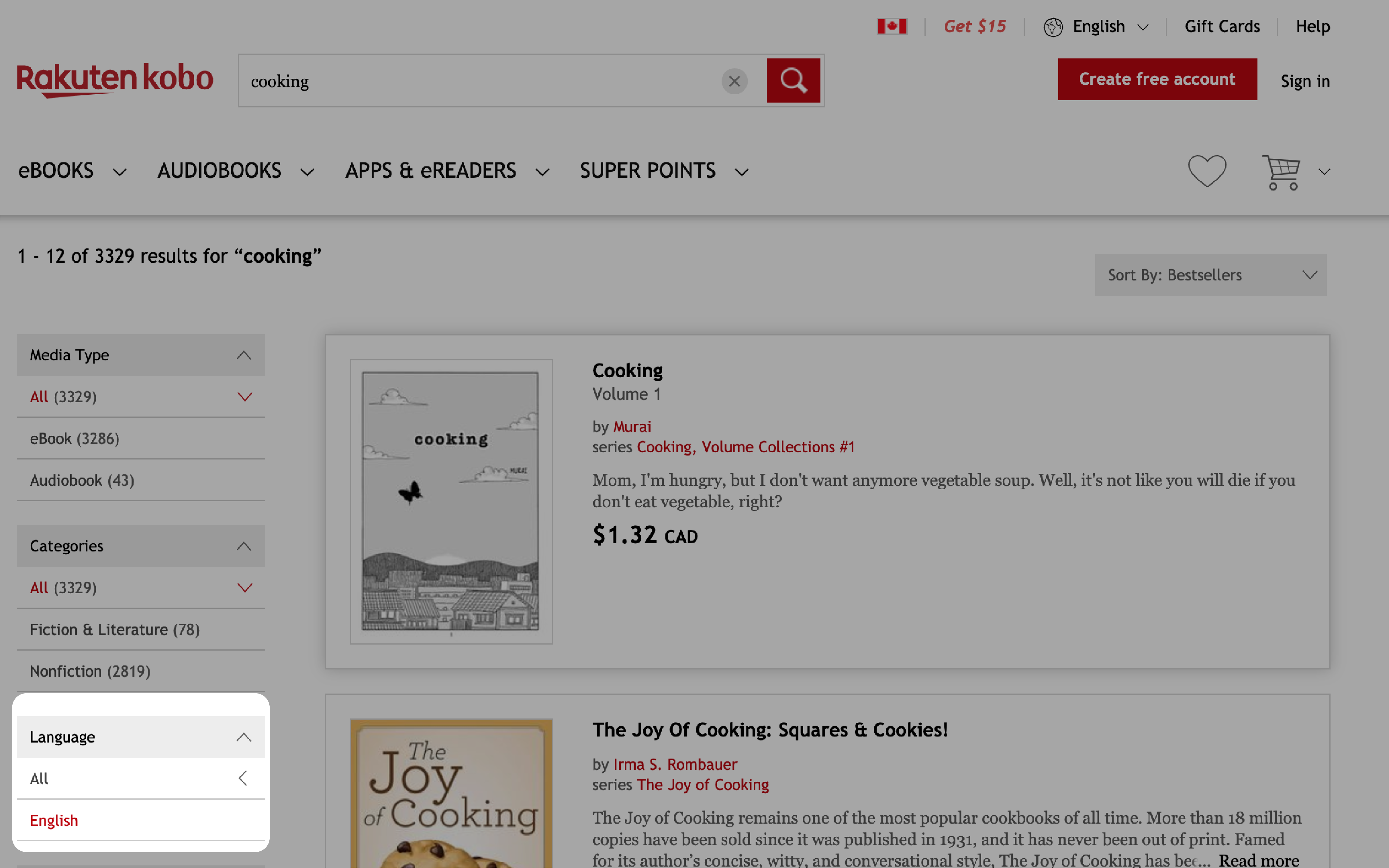
Task: Collapse the Media Type filter section
Action: pos(244,355)
